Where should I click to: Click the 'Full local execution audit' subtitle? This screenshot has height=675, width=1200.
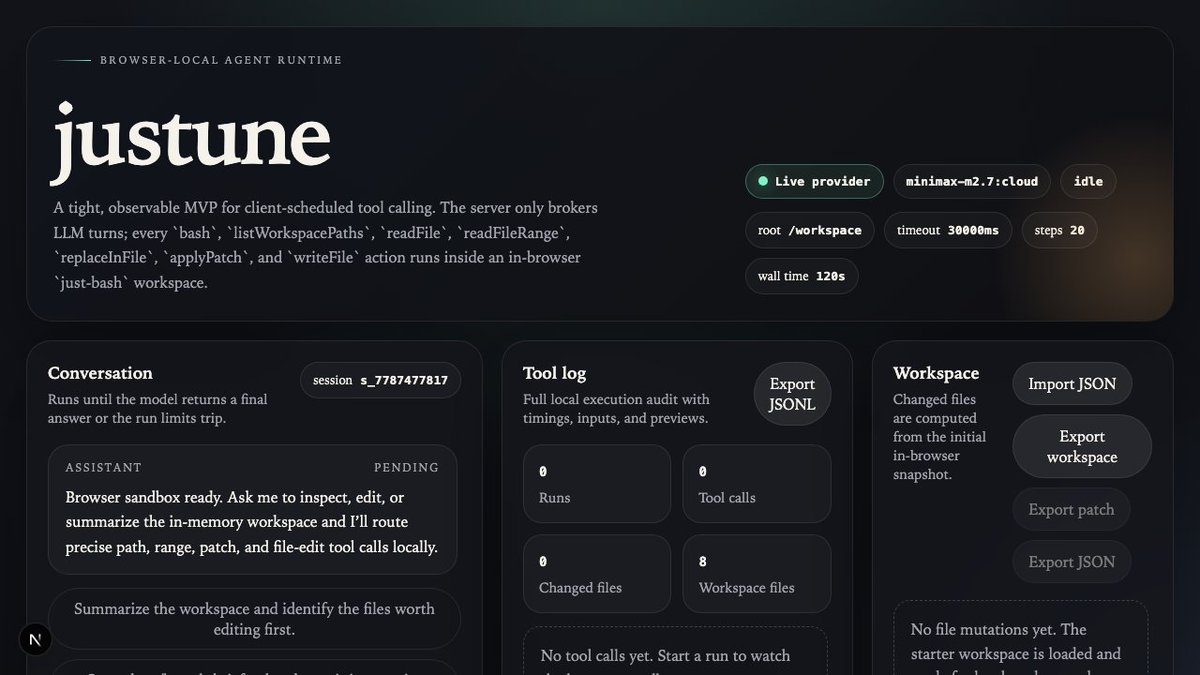[617, 409]
